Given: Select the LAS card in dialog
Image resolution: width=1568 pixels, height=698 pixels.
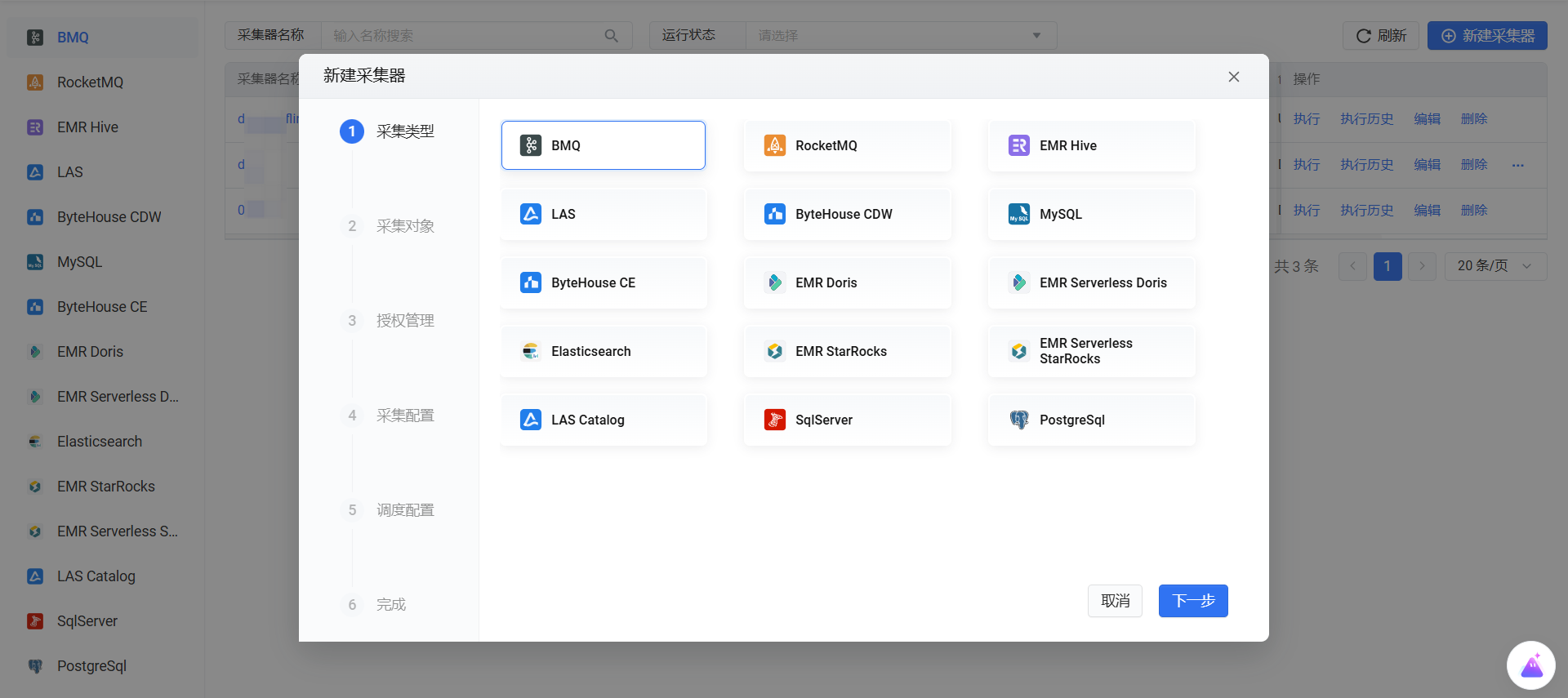Looking at the screenshot, I should point(603,214).
